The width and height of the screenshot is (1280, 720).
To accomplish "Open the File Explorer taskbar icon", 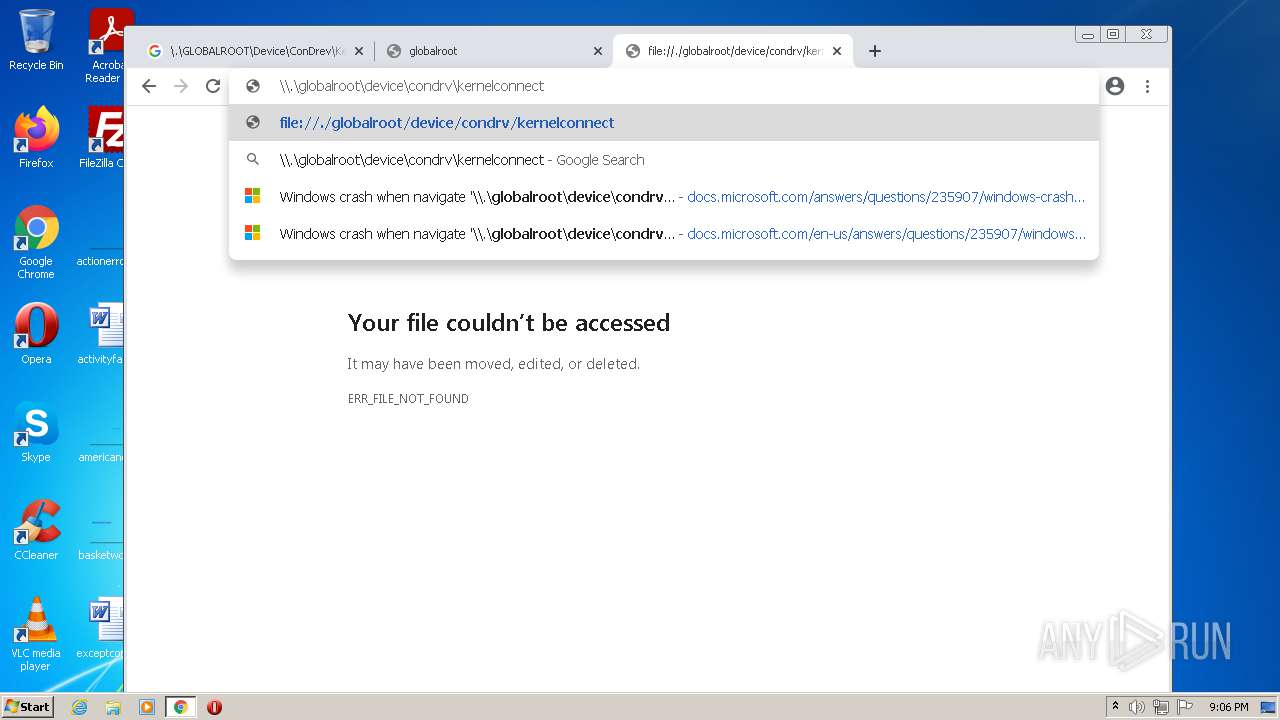I will click(113, 707).
